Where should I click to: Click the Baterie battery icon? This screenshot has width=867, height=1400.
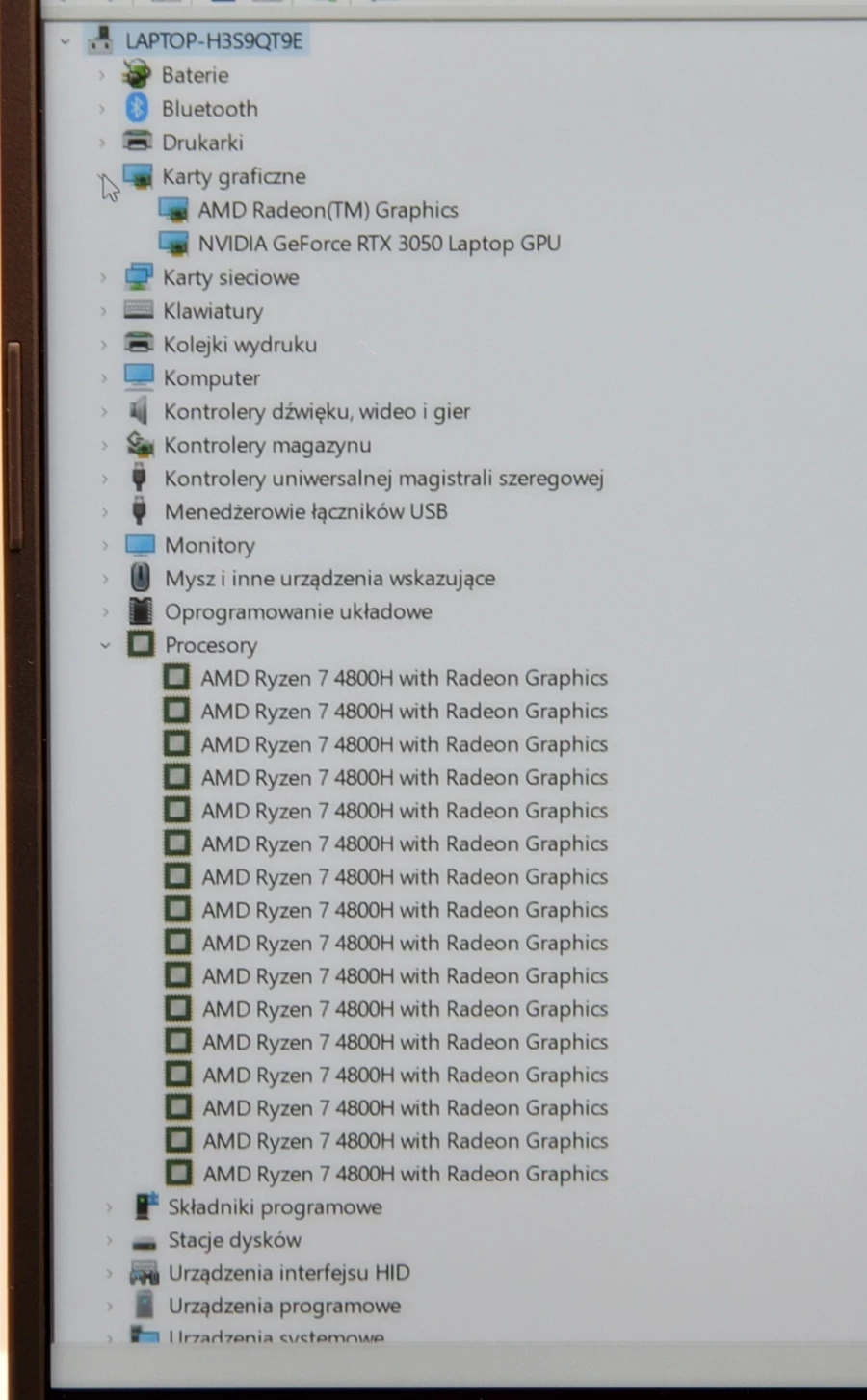click(137, 74)
